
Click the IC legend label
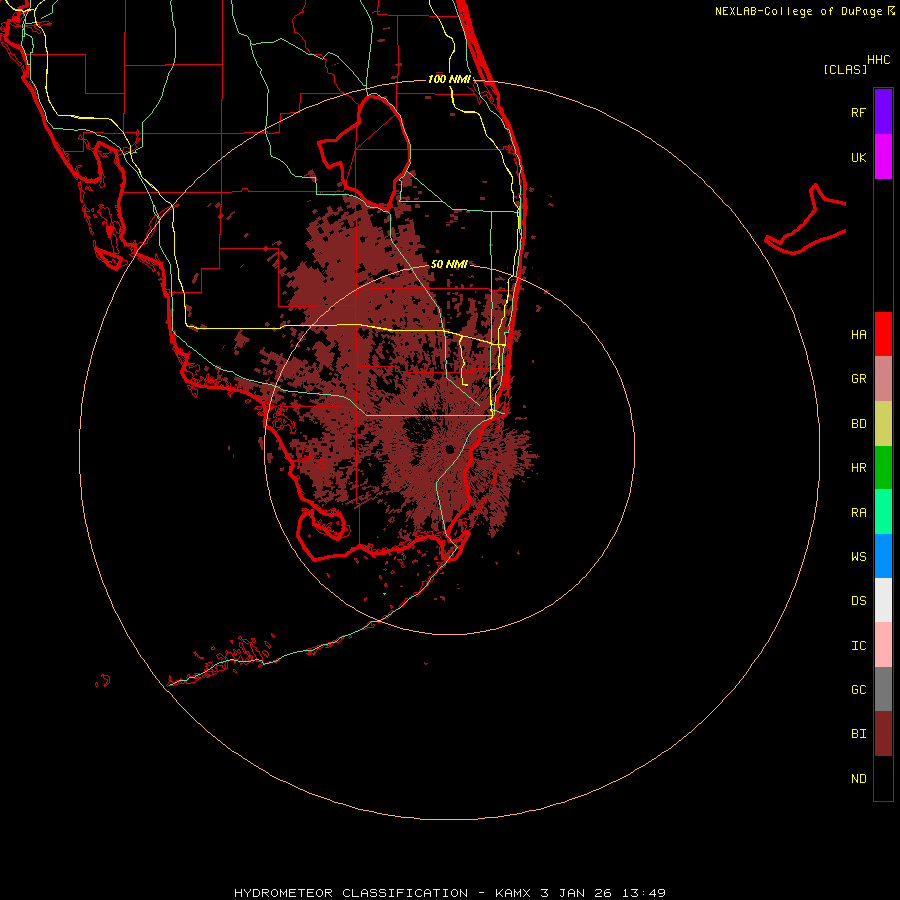tap(858, 646)
